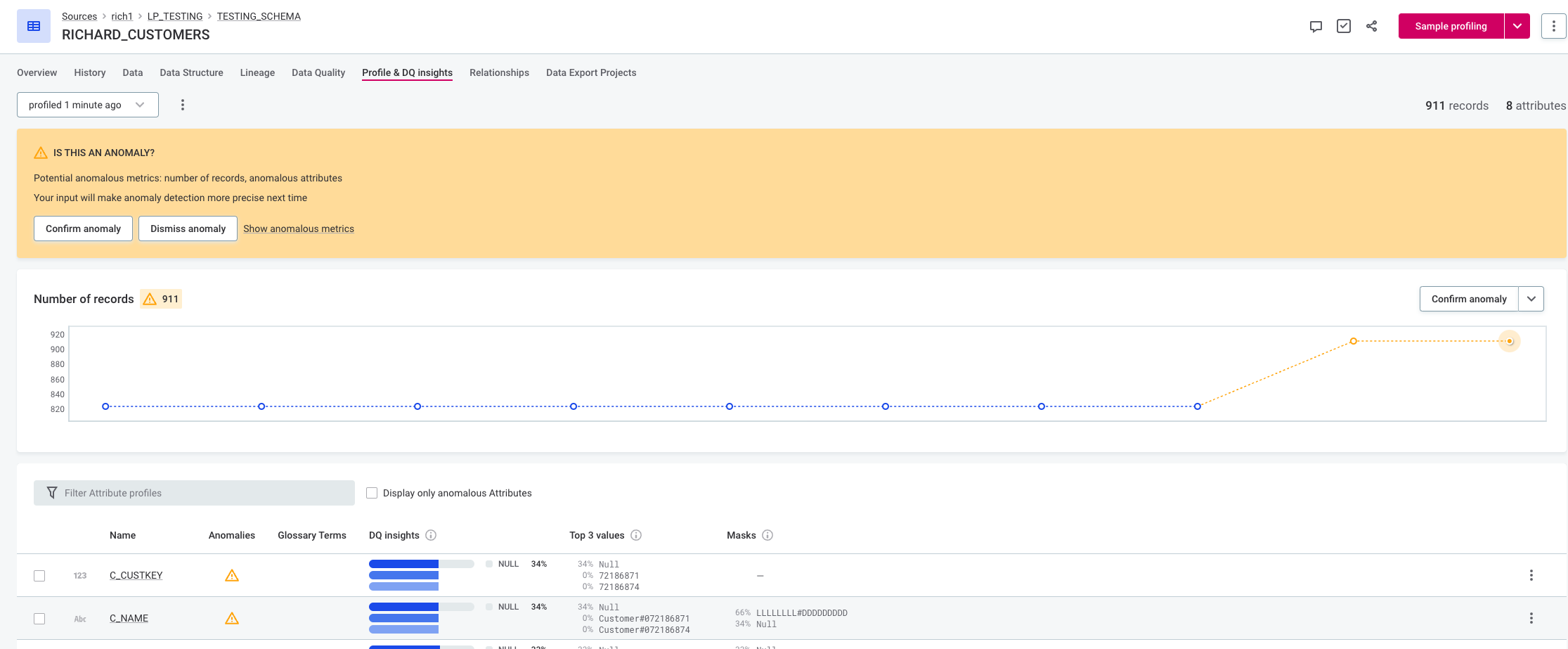Open row actions menu for C_CUSTKEY
Viewport: 1568px width, 649px height.
pyautogui.click(x=1531, y=575)
